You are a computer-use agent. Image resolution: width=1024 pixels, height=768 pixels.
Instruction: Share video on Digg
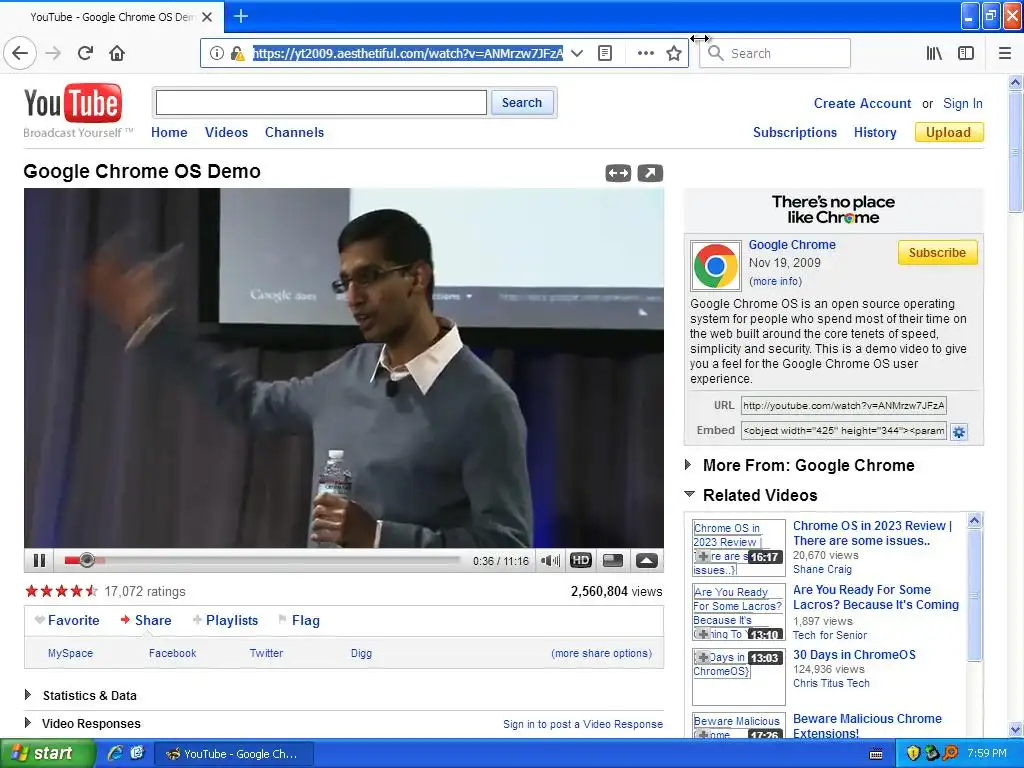click(x=361, y=653)
